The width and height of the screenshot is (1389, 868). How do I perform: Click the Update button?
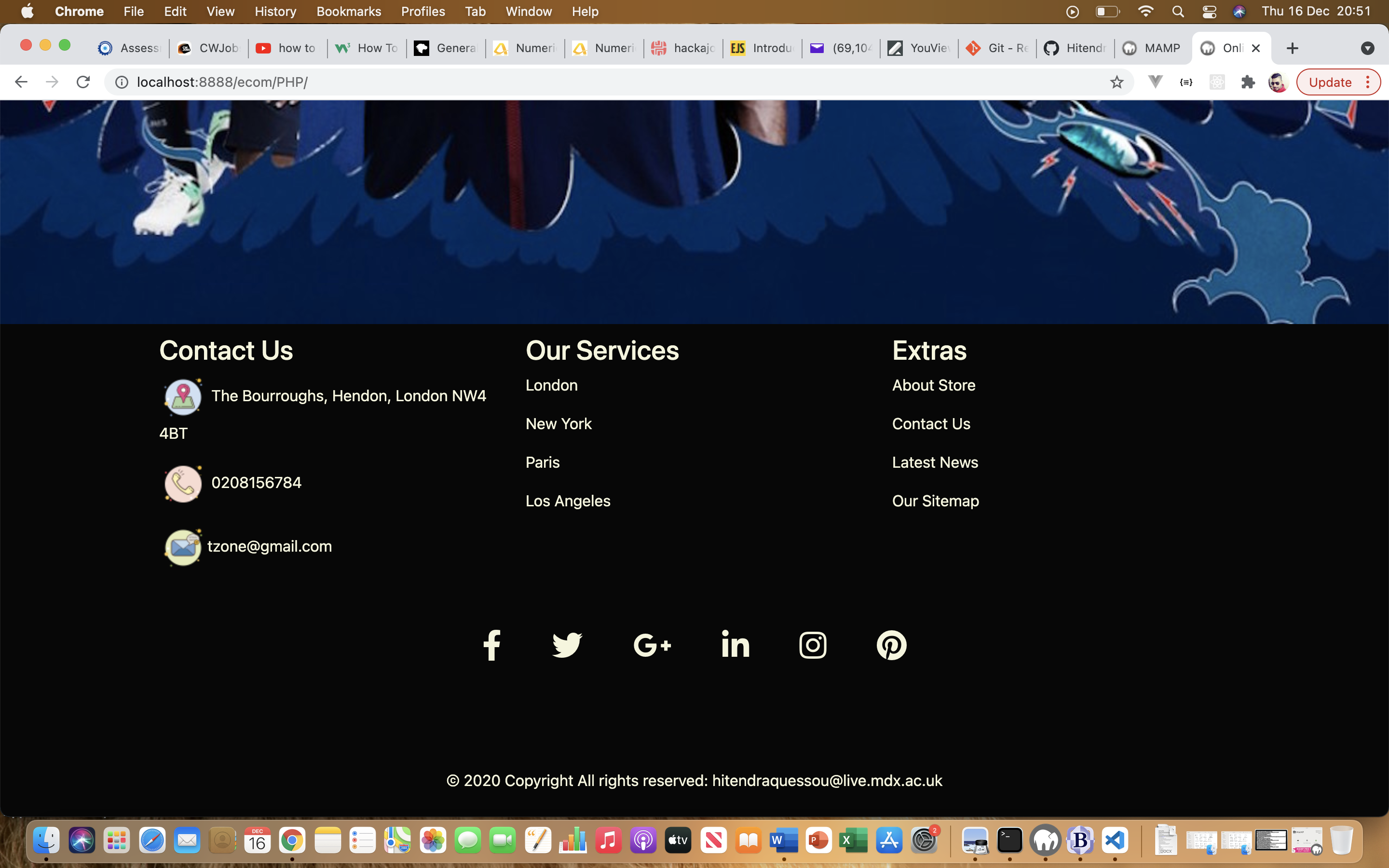1329,82
